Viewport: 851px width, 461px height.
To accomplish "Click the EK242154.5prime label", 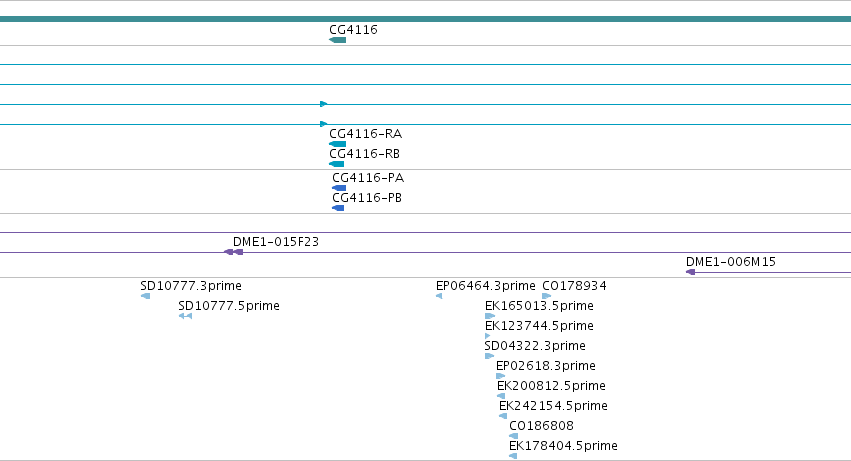I will pos(553,406).
